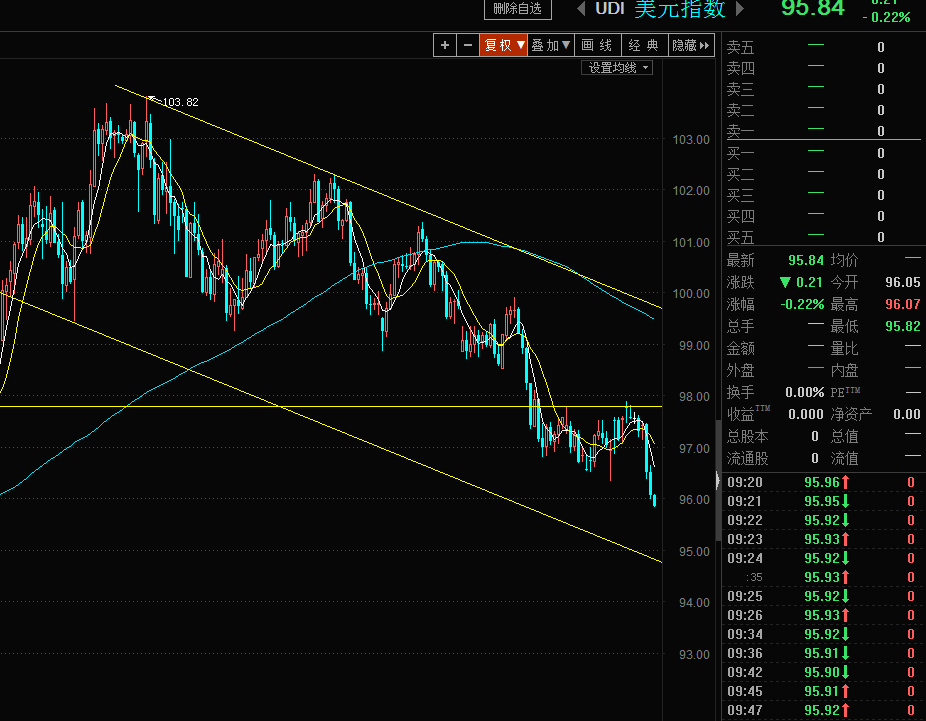Switch to 经典 view
926x721 pixels.
(x=644, y=45)
